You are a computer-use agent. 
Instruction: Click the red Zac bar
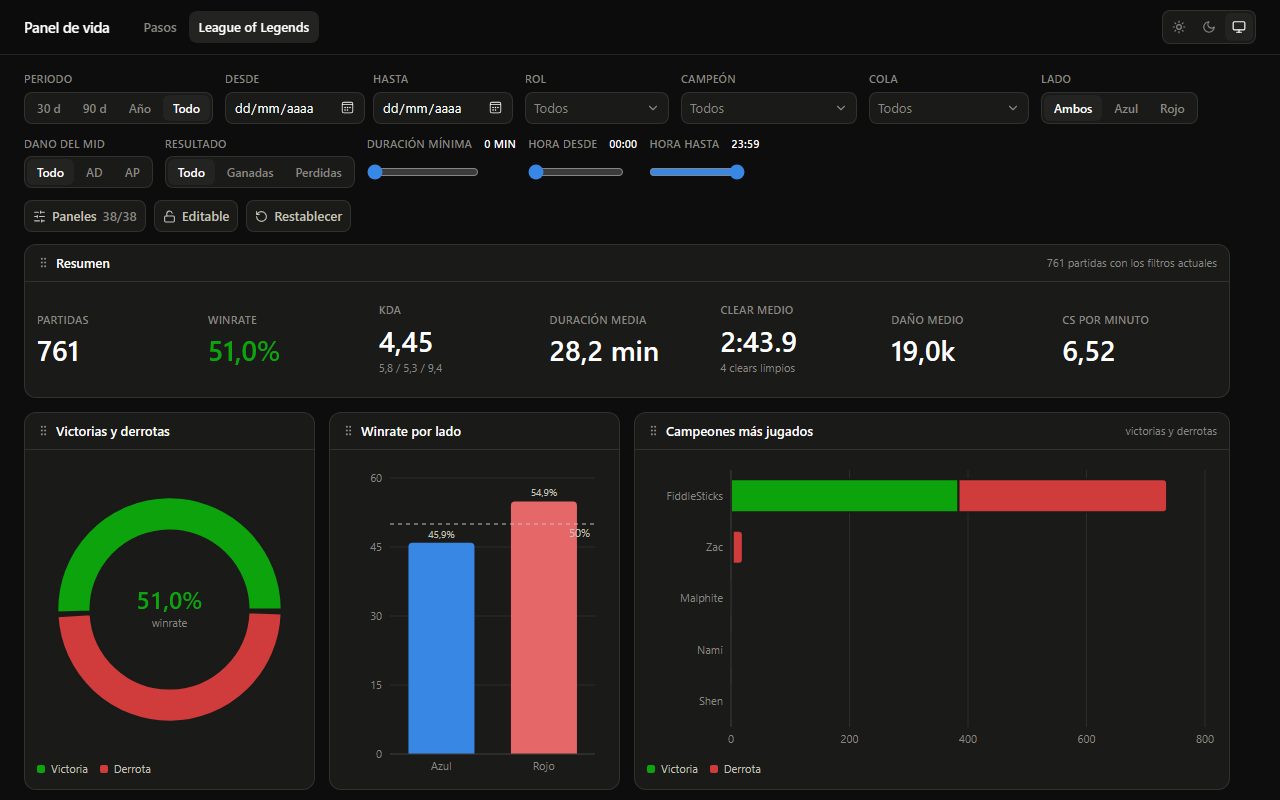coord(738,547)
